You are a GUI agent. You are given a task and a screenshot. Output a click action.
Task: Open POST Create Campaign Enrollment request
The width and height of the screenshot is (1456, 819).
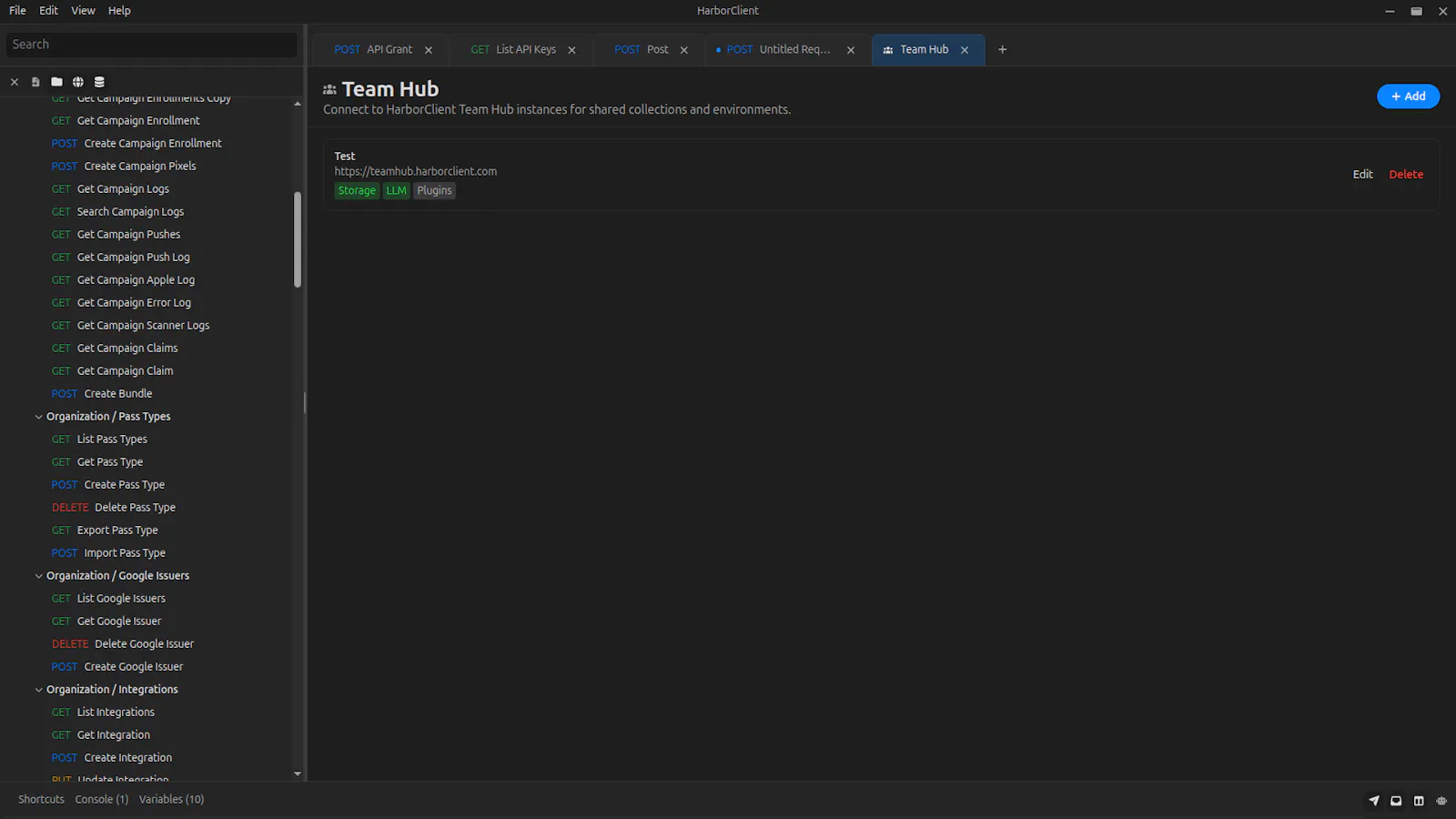tap(136, 144)
